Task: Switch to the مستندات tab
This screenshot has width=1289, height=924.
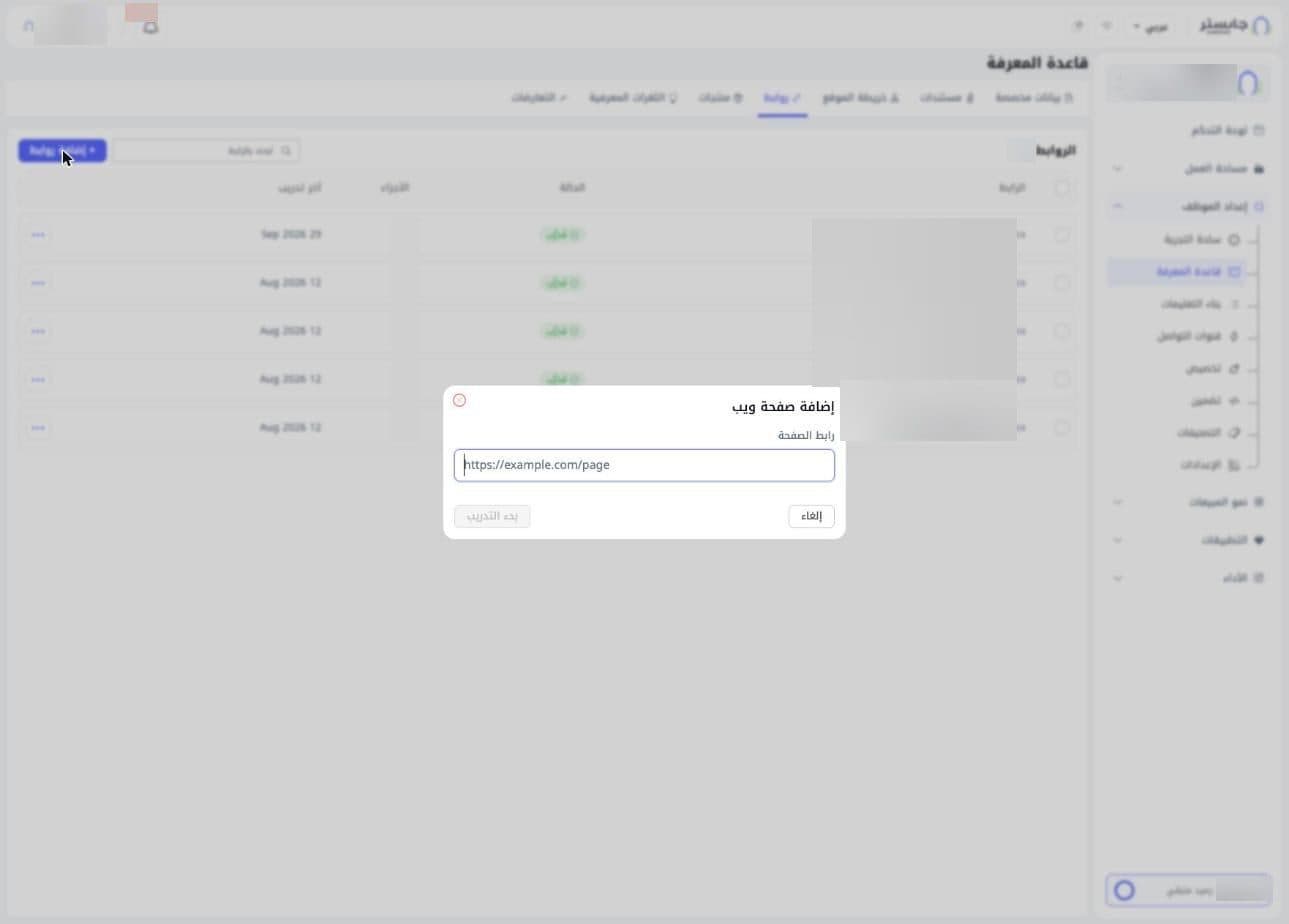Action: coord(947,98)
